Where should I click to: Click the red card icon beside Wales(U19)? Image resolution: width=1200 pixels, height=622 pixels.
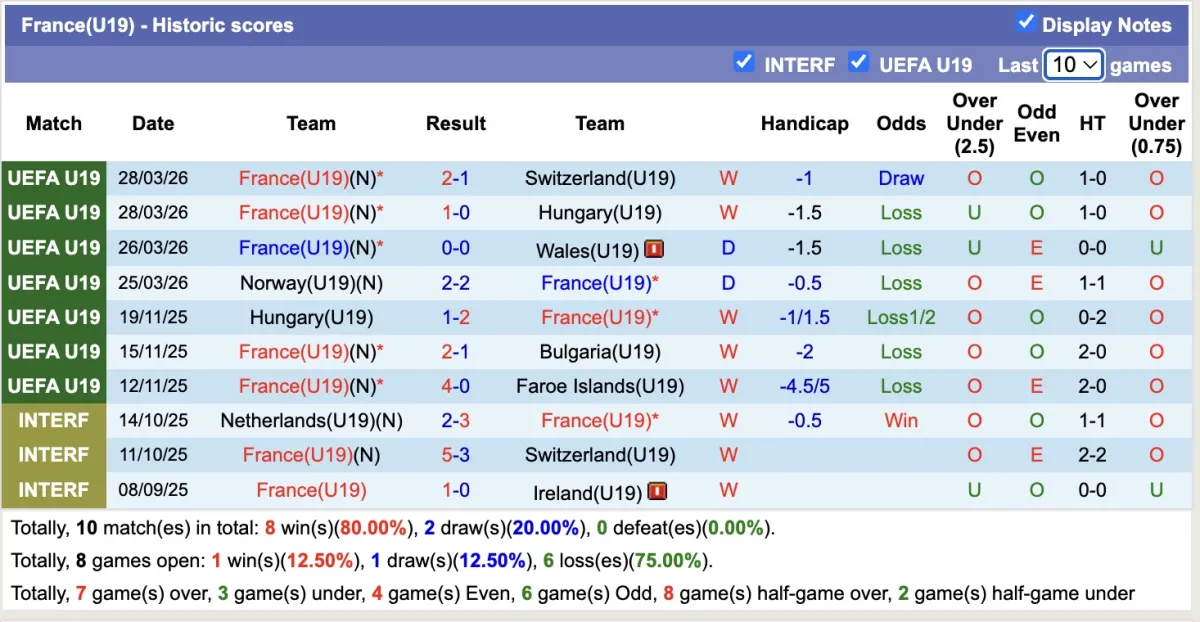tap(655, 249)
